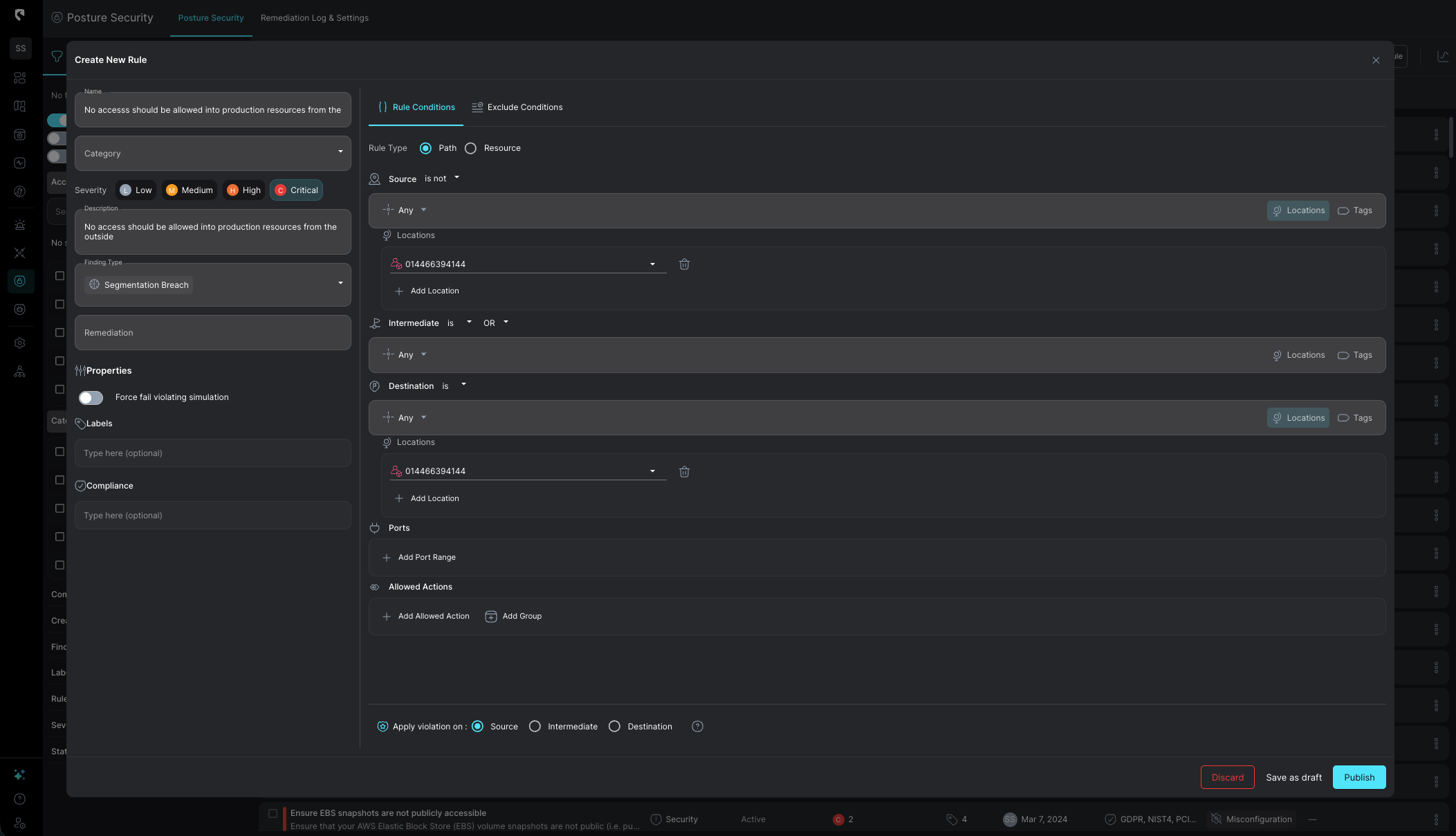The image size is (1456, 836).
Task: Click the Discard button
Action: click(x=1227, y=777)
